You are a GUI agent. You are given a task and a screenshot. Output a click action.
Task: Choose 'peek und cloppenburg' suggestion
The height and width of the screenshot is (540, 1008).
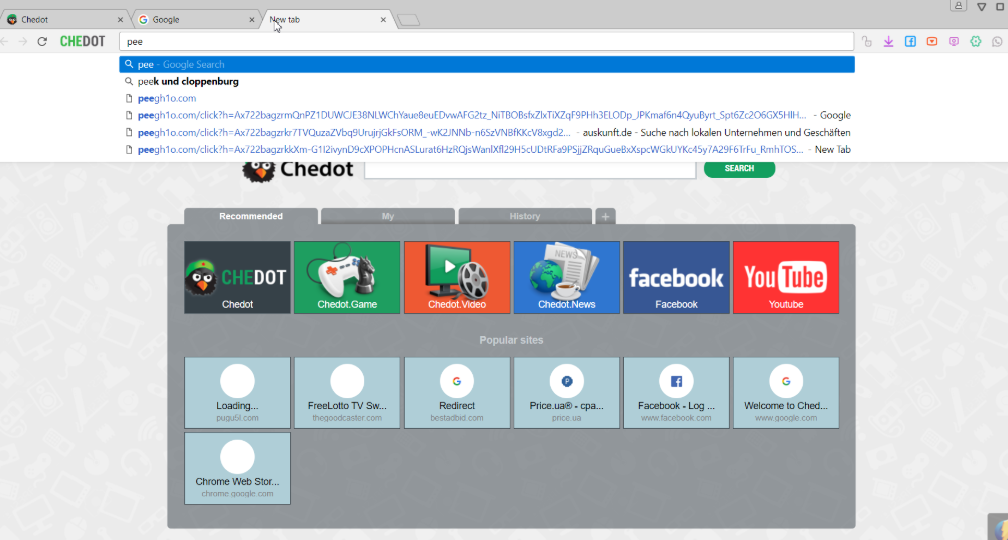click(x=487, y=82)
